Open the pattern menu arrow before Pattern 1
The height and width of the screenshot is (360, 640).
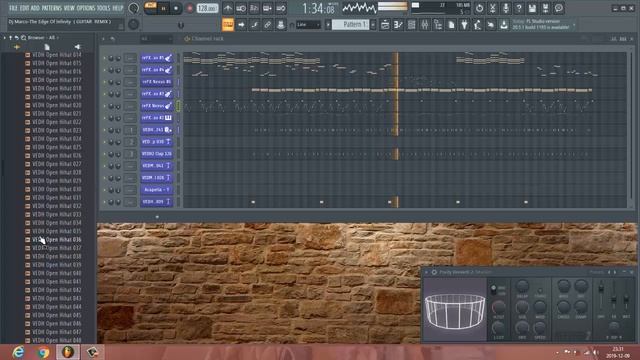(328, 24)
